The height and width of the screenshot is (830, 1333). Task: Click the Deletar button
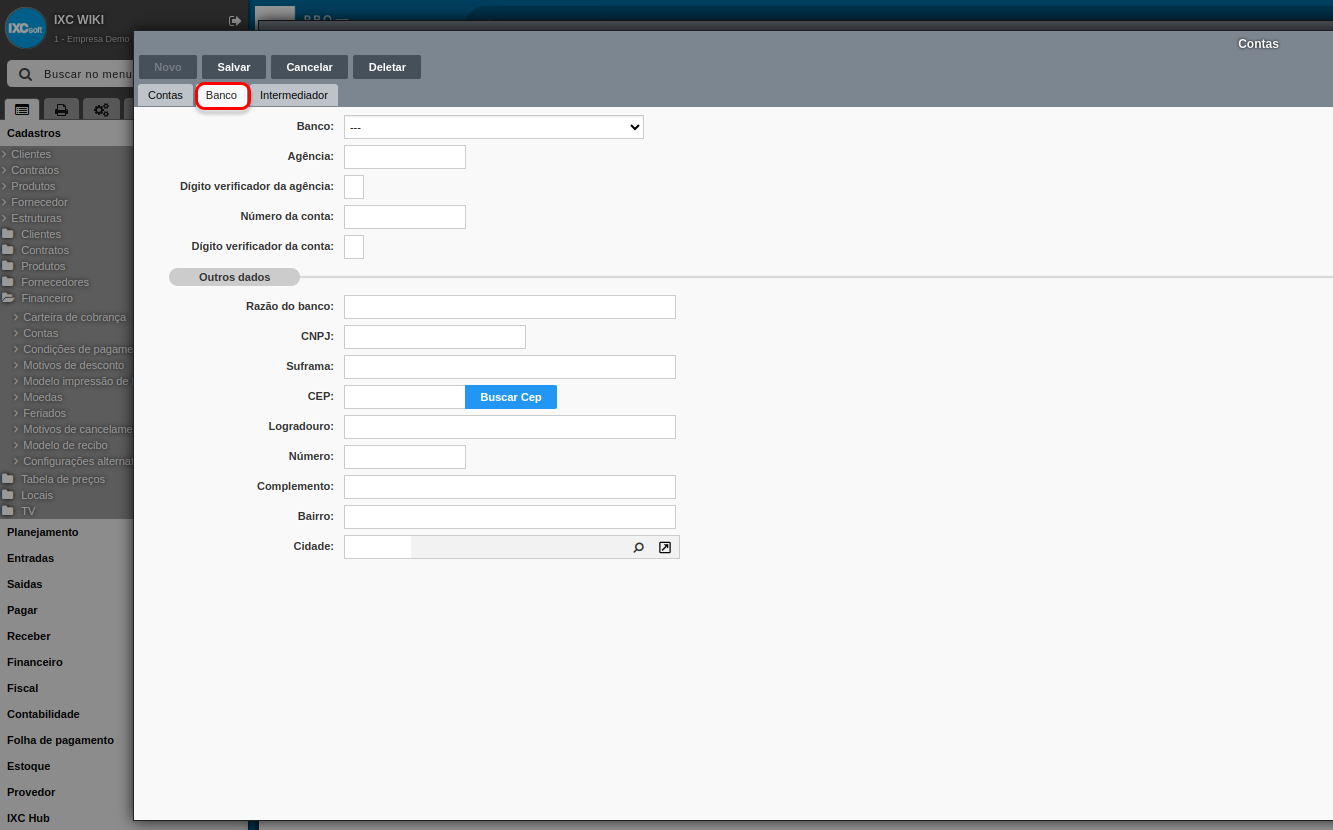(387, 67)
